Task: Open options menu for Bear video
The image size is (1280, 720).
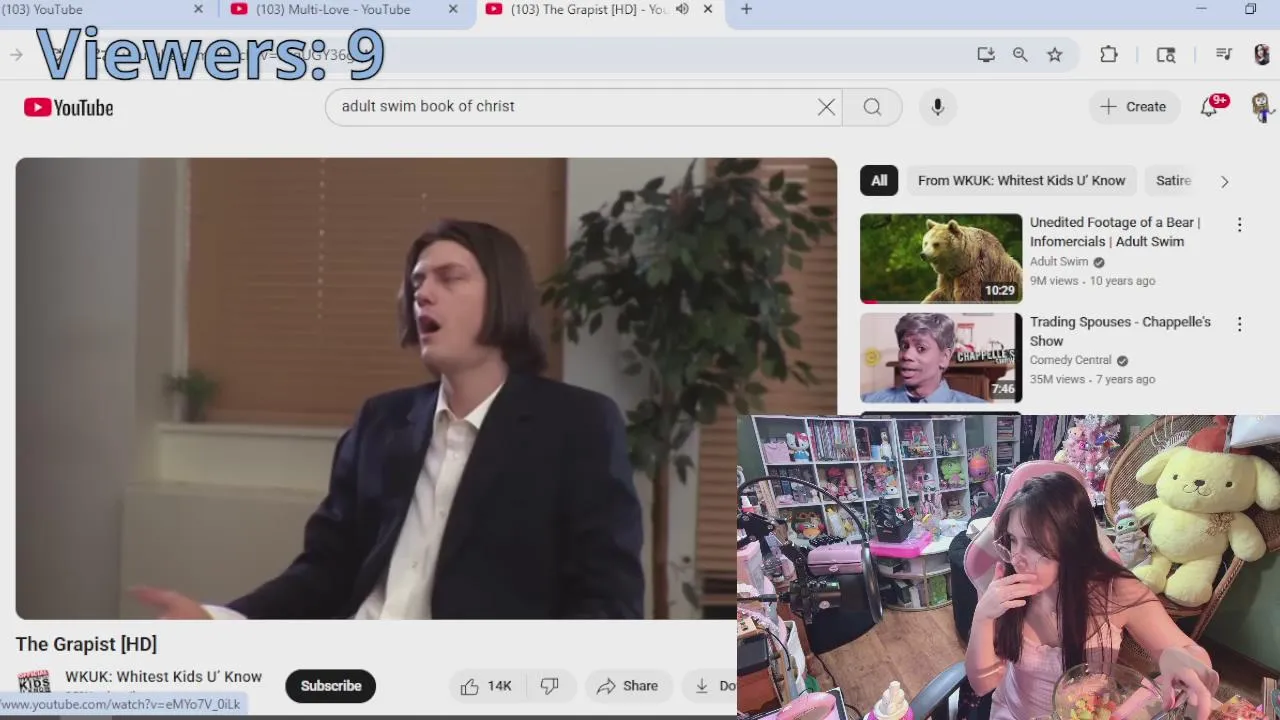Action: (x=1239, y=225)
